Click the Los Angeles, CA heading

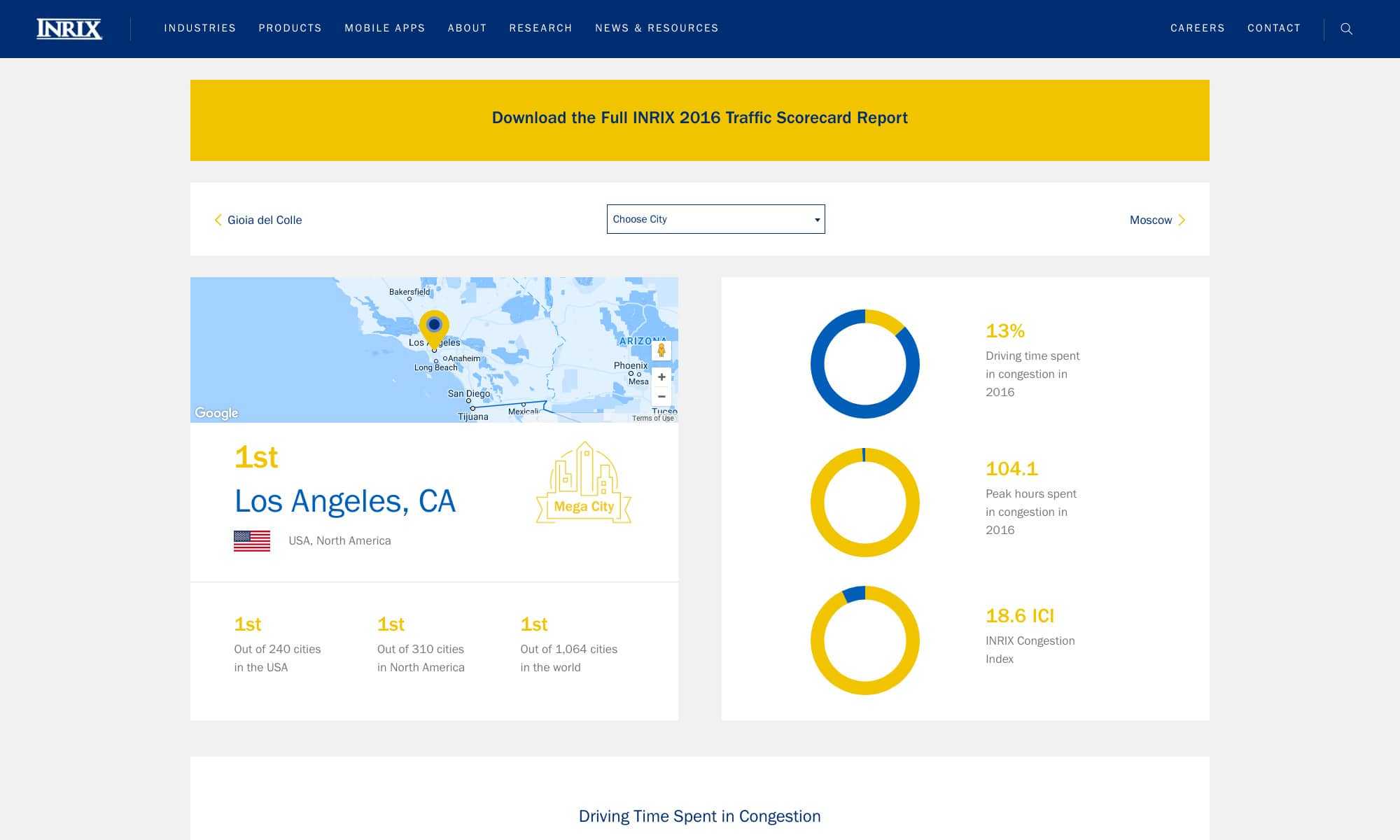point(345,501)
